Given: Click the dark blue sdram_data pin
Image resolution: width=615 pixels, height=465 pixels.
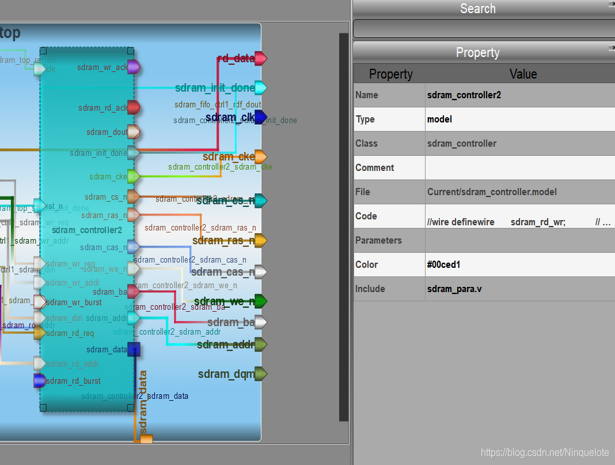Looking at the screenshot, I should point(133,350).
